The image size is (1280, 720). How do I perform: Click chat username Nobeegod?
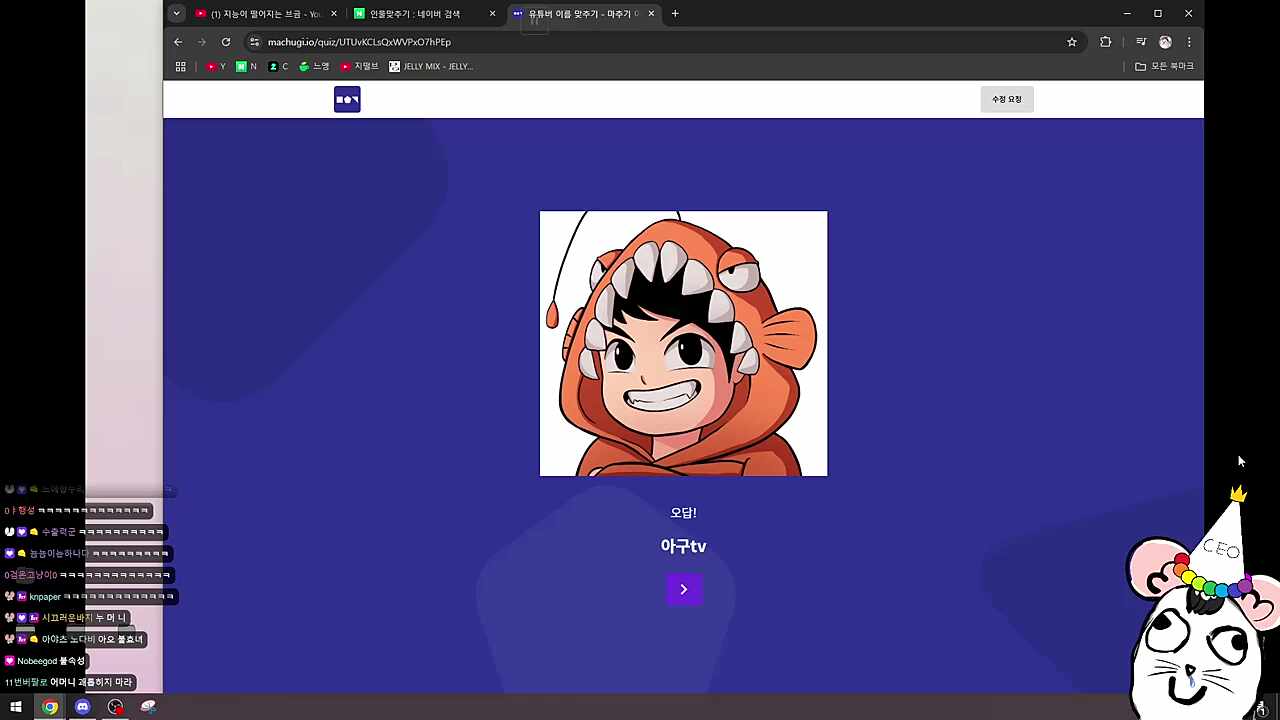[37, 661]
